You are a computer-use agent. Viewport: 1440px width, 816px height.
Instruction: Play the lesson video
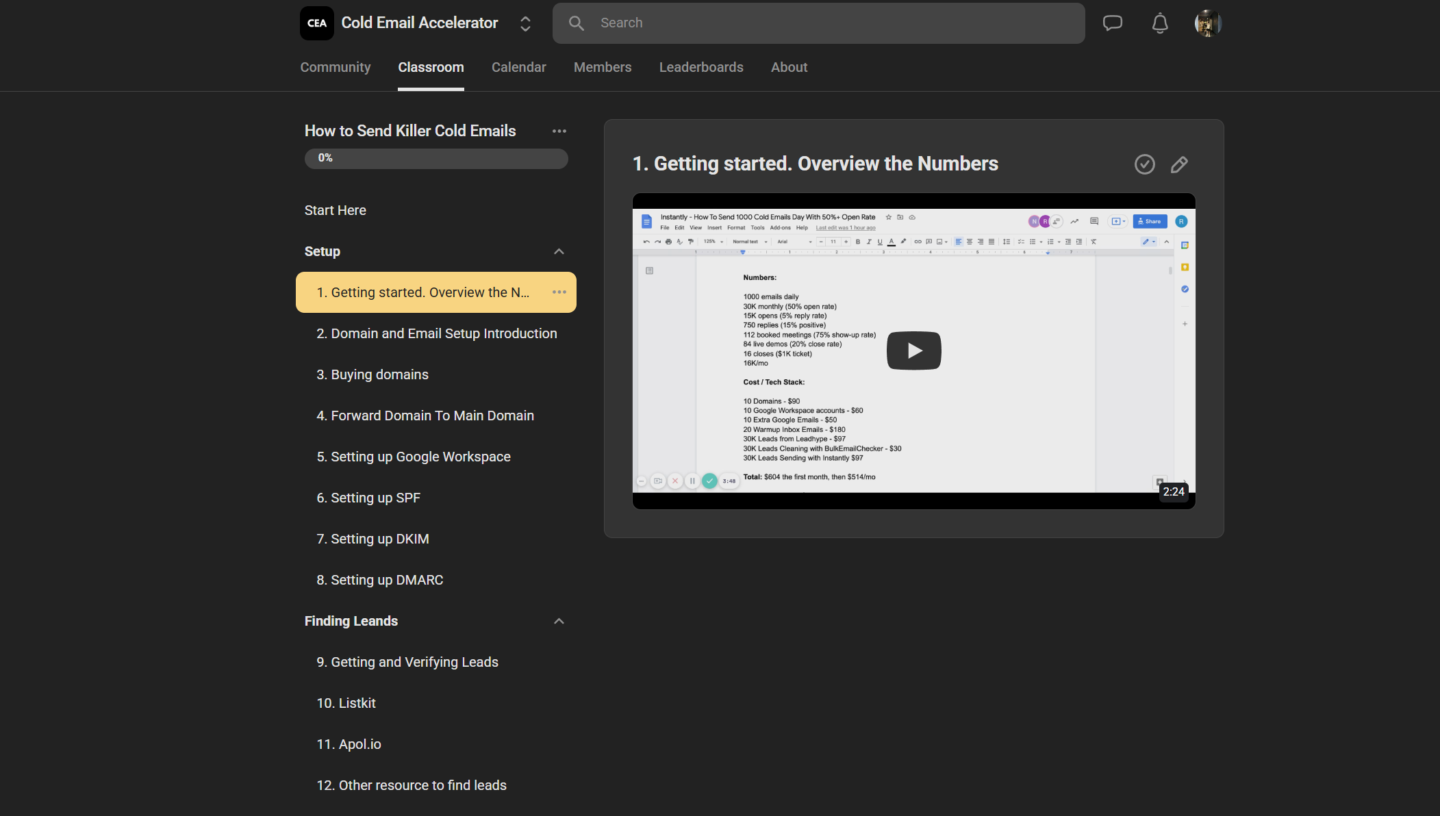click(x=913, y=350)
